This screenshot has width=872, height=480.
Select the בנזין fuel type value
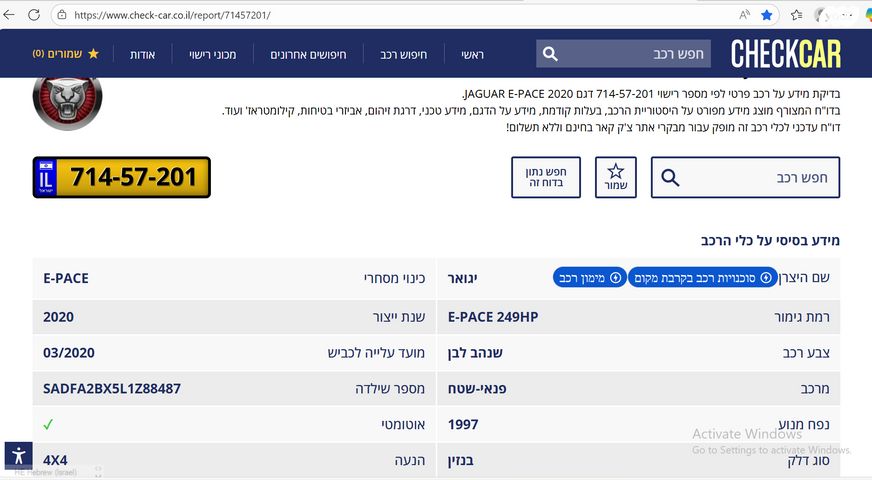pyautogui.click(x=460, y=461)
